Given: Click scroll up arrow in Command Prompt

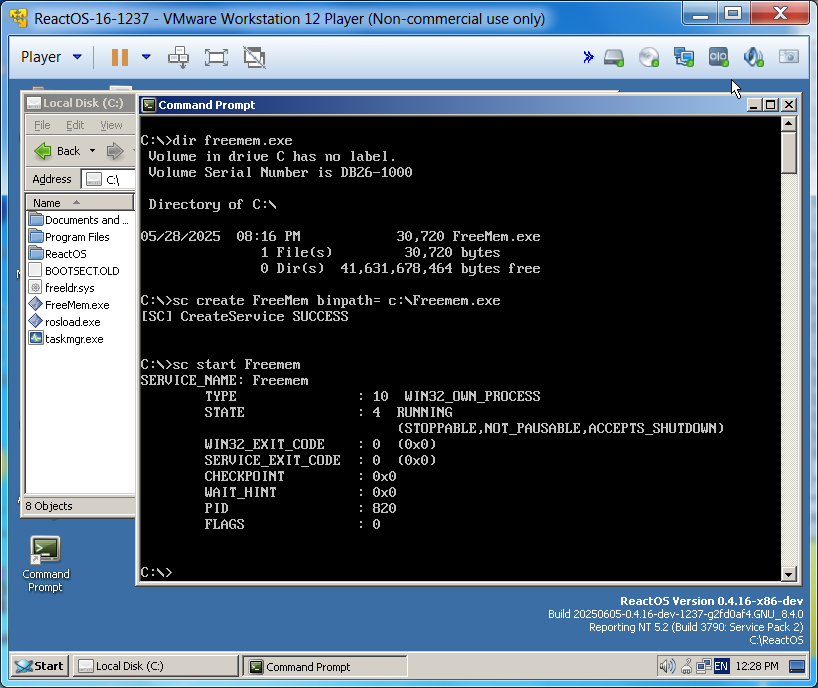Looking at the screenshot, I should pyautogui.click(x=788, y=124).
